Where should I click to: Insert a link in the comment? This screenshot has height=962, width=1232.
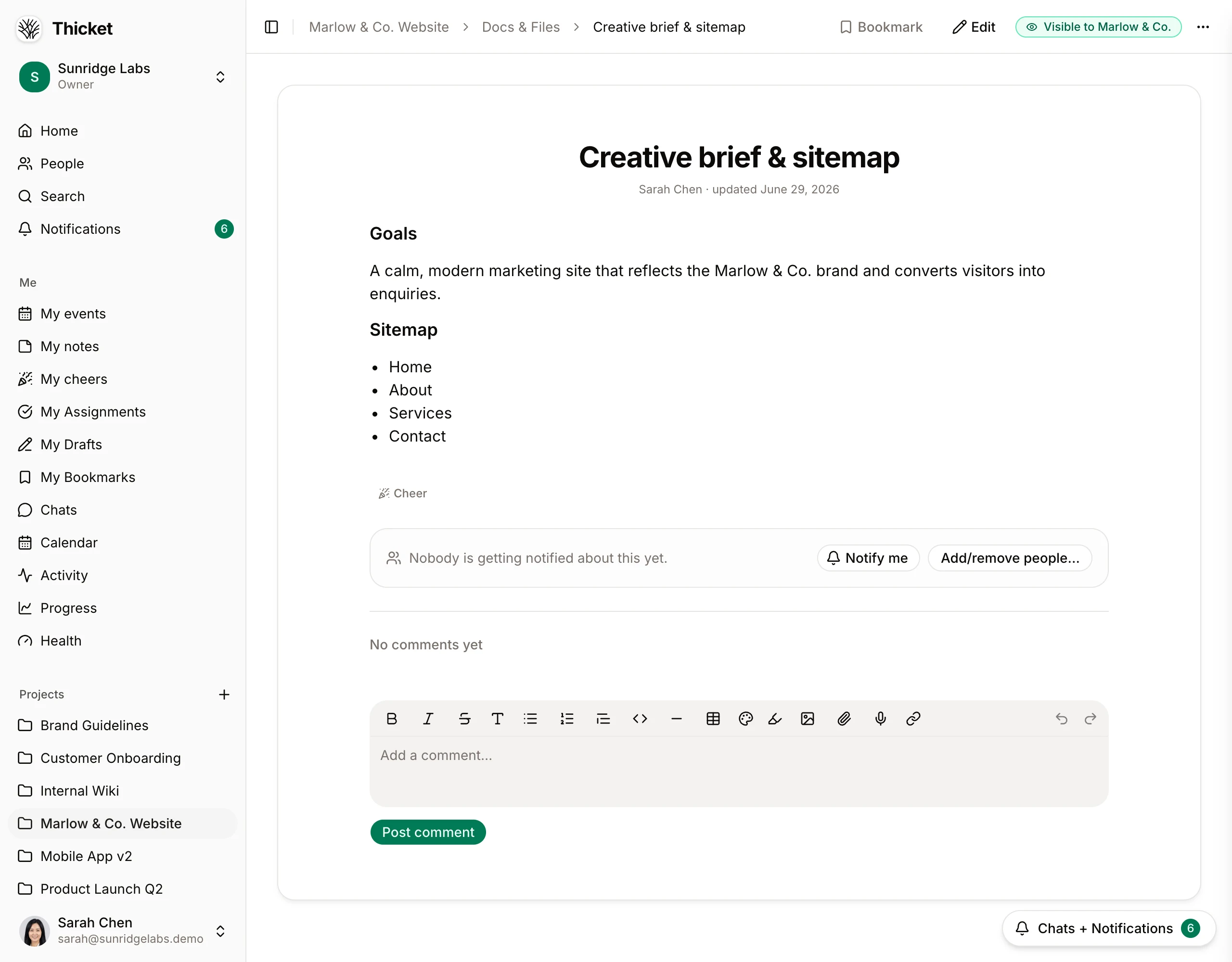coord(913,719)
